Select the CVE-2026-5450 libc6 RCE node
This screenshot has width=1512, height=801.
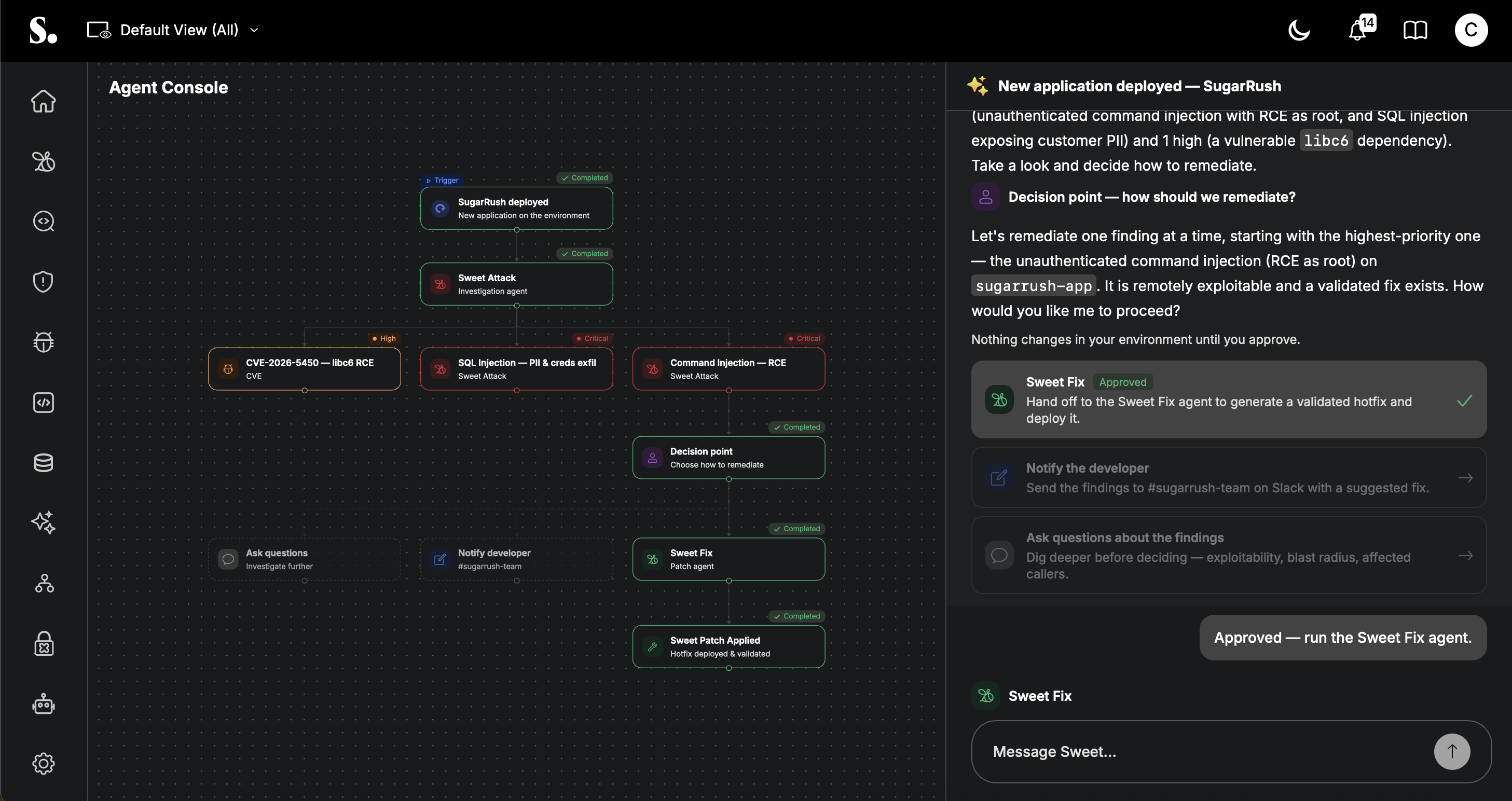(304, 369)
